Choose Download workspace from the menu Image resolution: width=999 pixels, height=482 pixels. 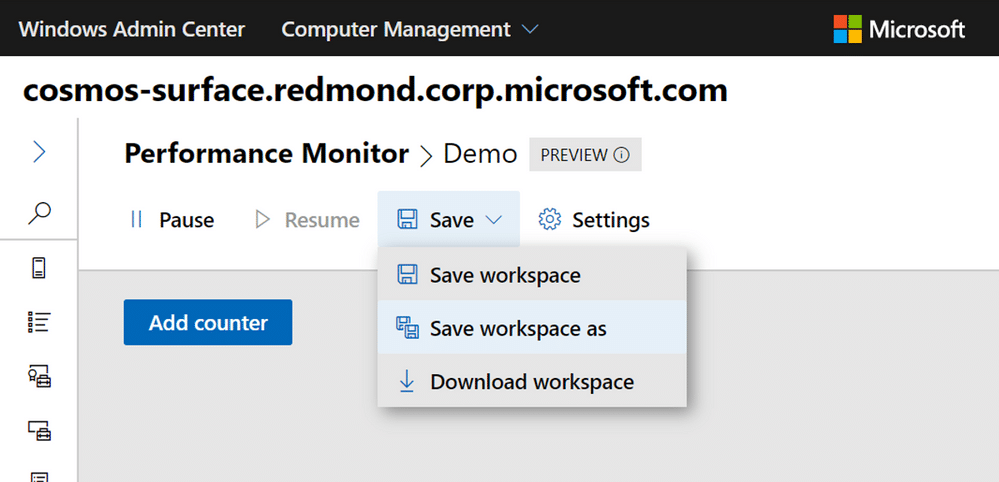tap(531, 381)
